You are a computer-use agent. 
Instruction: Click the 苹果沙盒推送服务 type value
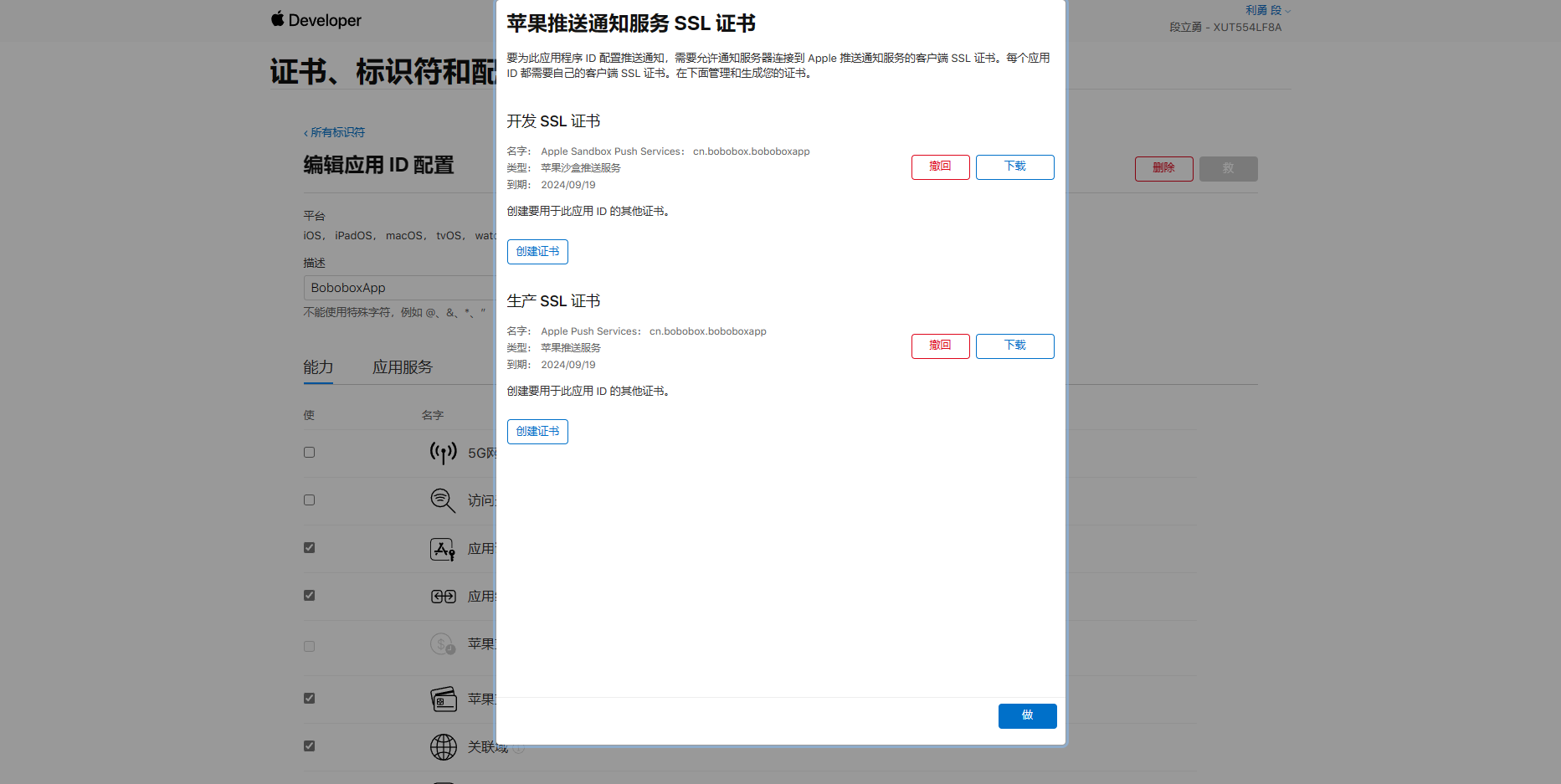pos(581,168)
